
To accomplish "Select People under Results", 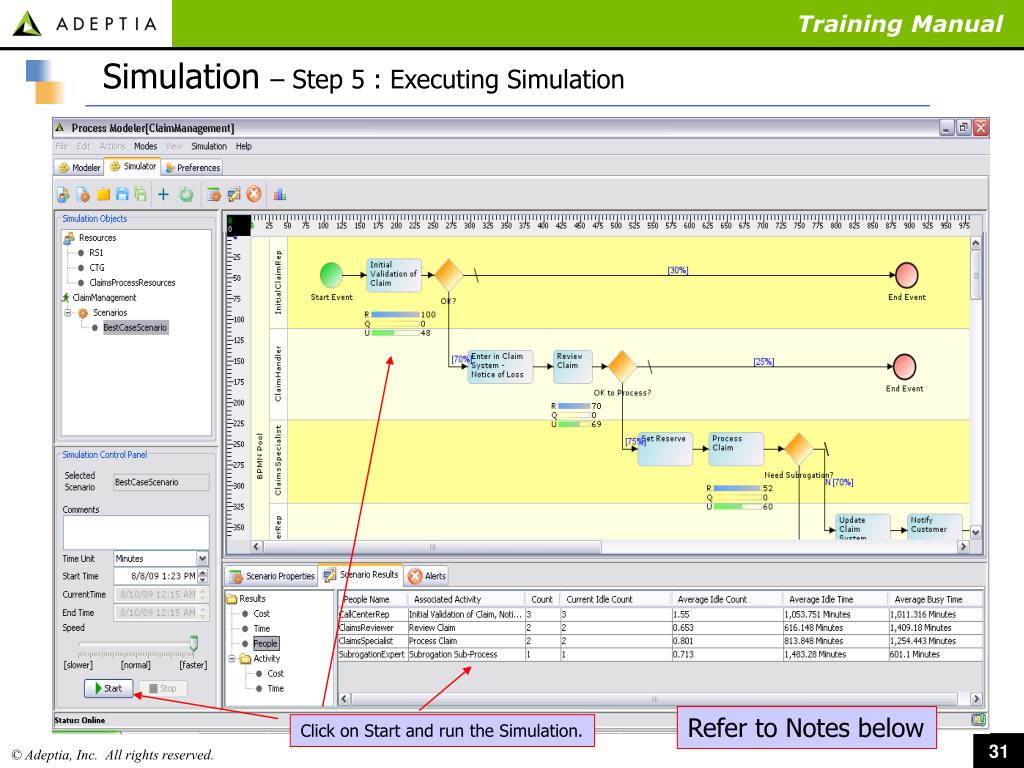I will [265, 643].
